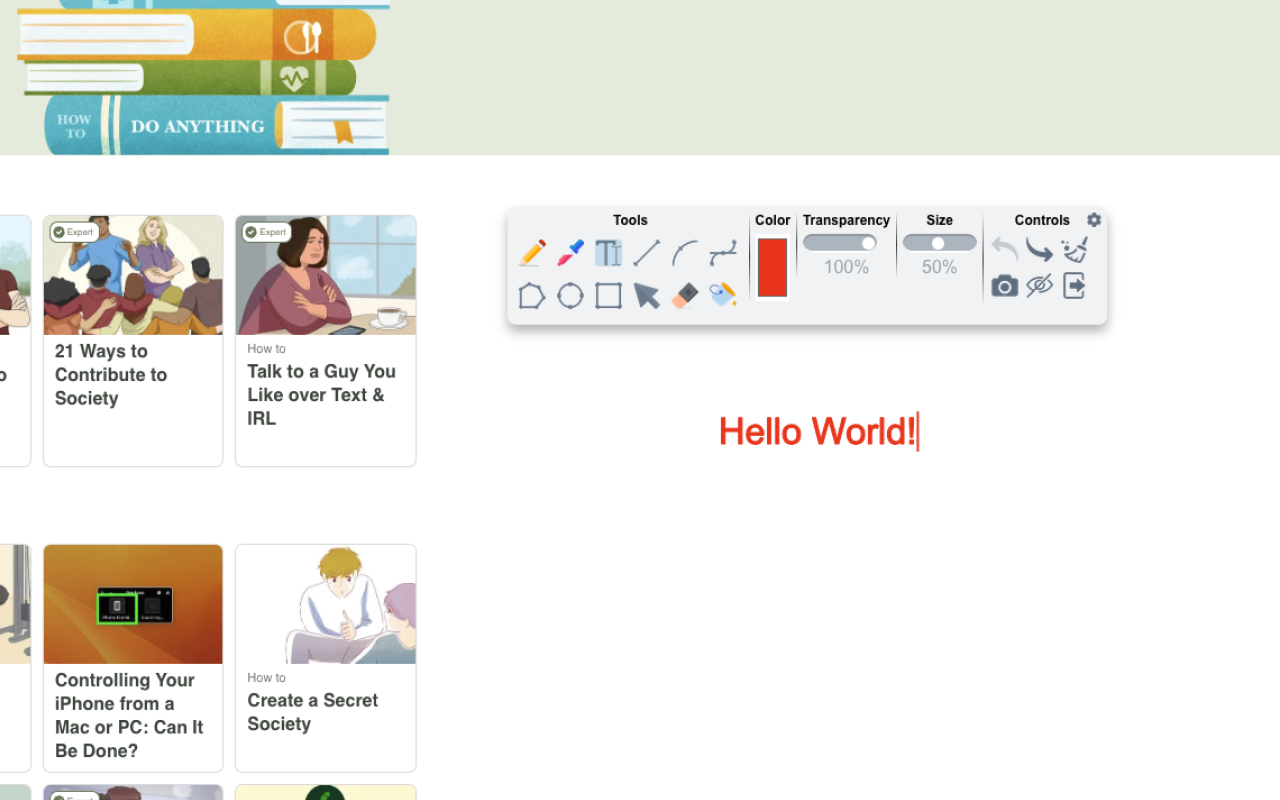The height and width of the screenshot is (800, 1280).
Task: Select the Cursor pointer tool
Action: coord(647,295)
